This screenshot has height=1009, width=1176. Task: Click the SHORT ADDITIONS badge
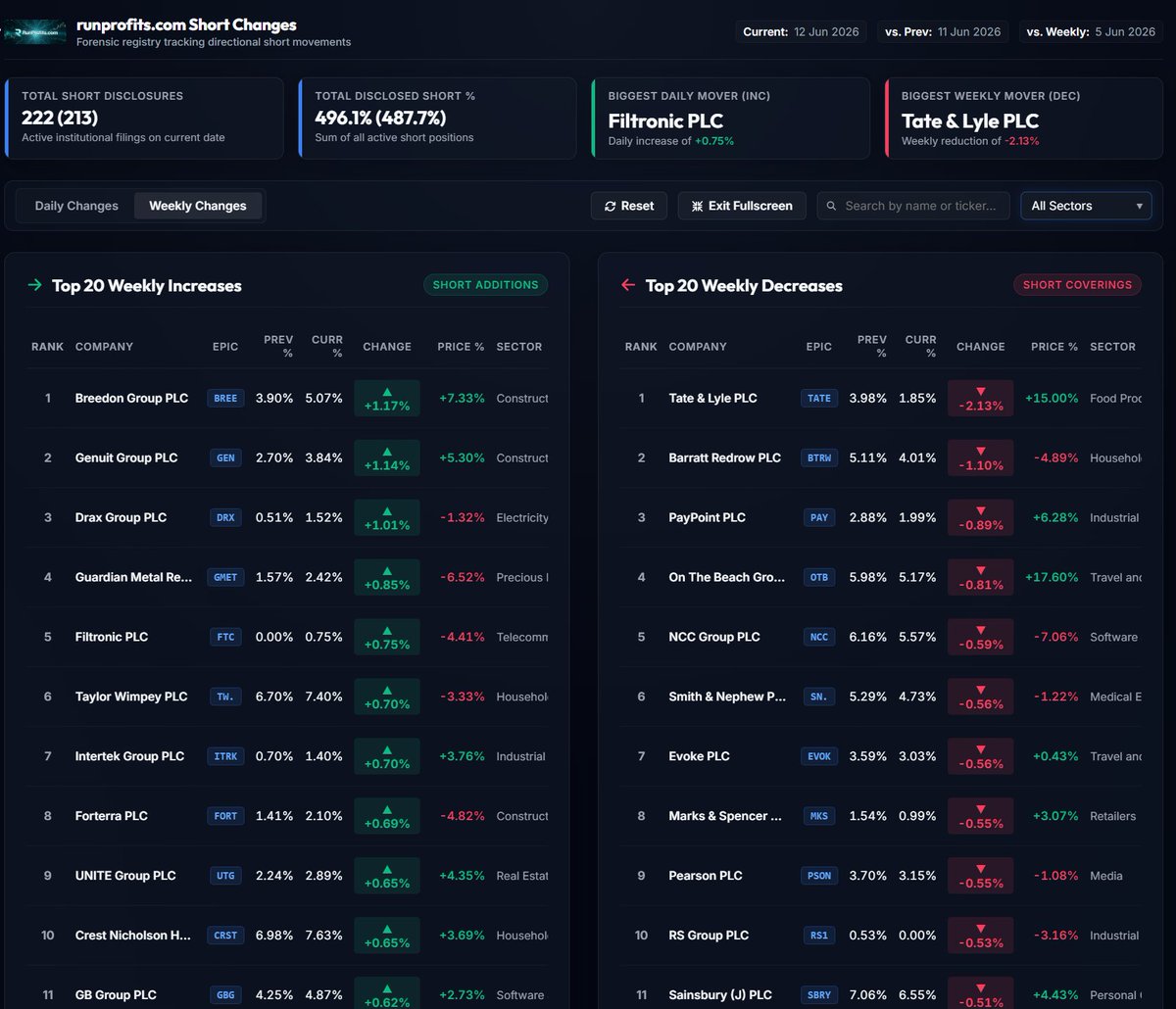485,285
